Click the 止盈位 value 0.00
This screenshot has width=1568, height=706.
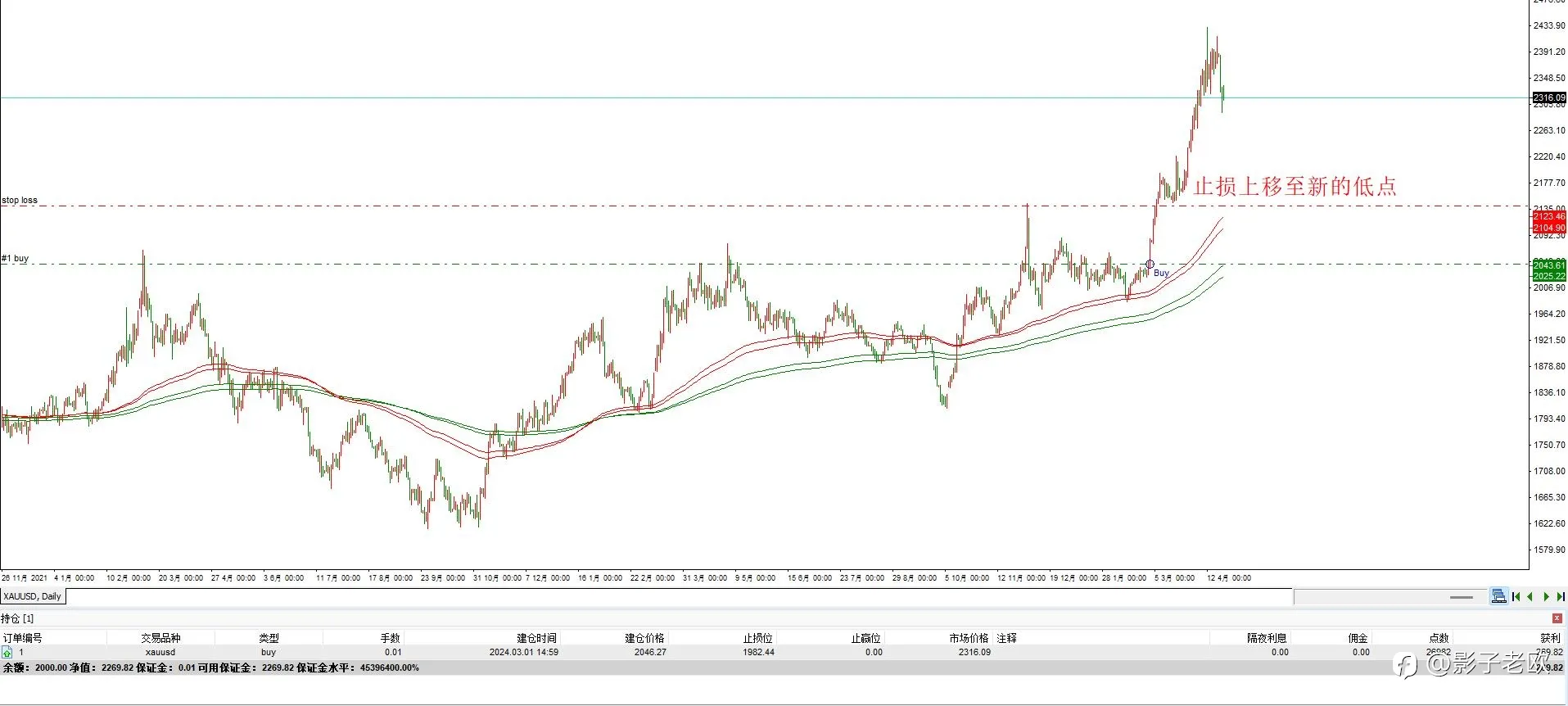pos(874,653)
